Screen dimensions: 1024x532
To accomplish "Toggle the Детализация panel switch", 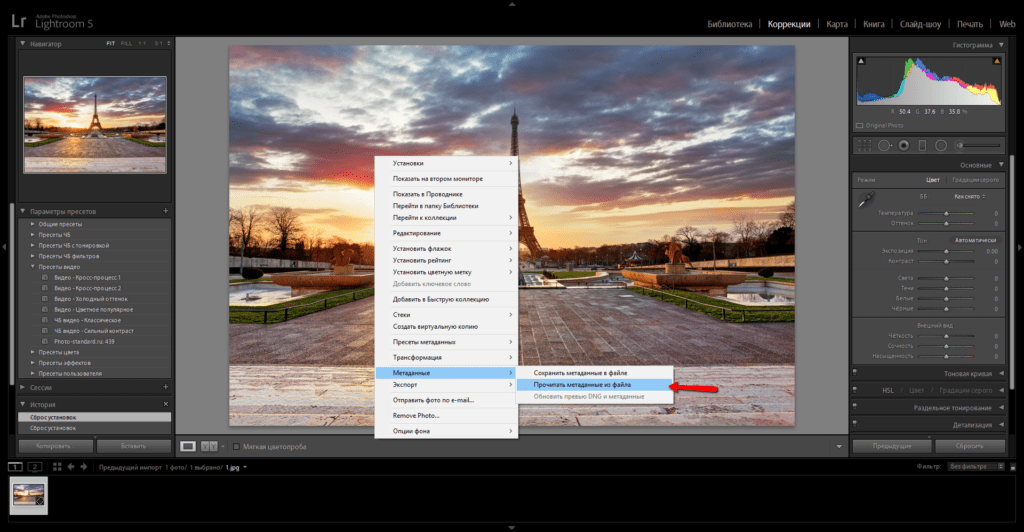I will point(854,424).
